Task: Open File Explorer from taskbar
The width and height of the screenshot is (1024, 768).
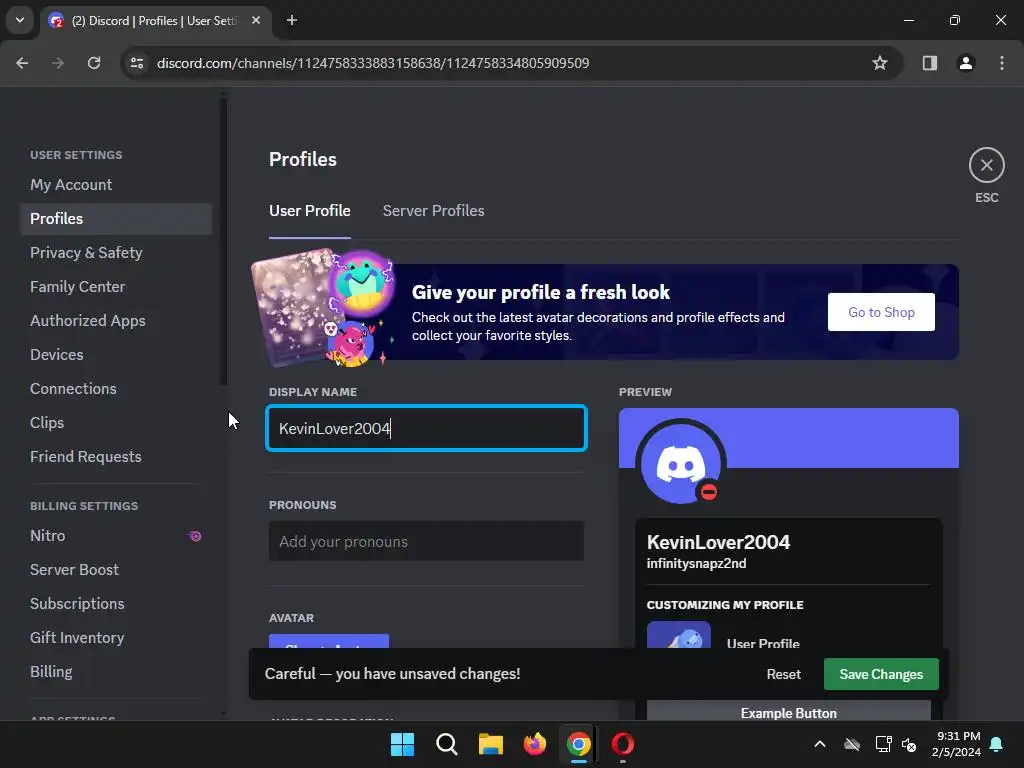Action: click(x=490, y=744)
